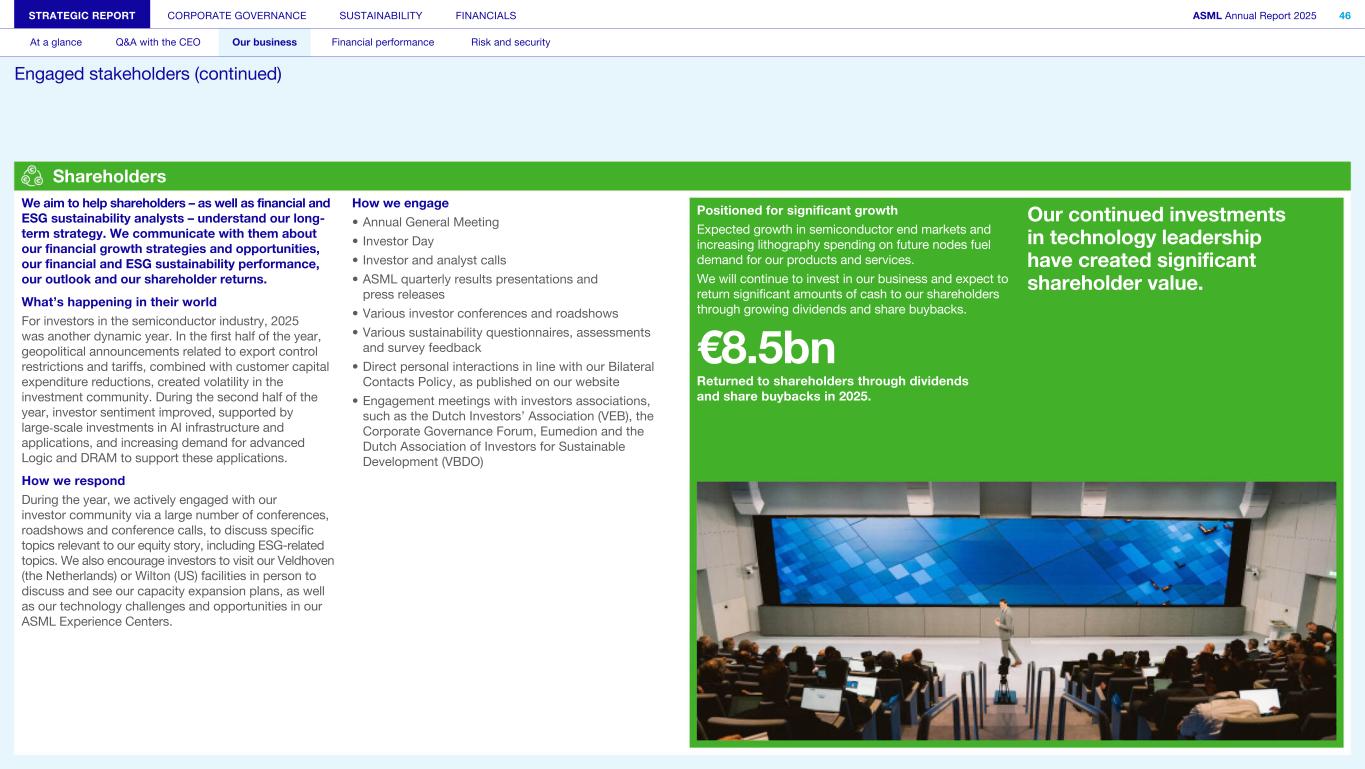Click the page number 46
The width and height of the screenshot is (1365, 769).
pyautogui.click(x=1344, y=15)
